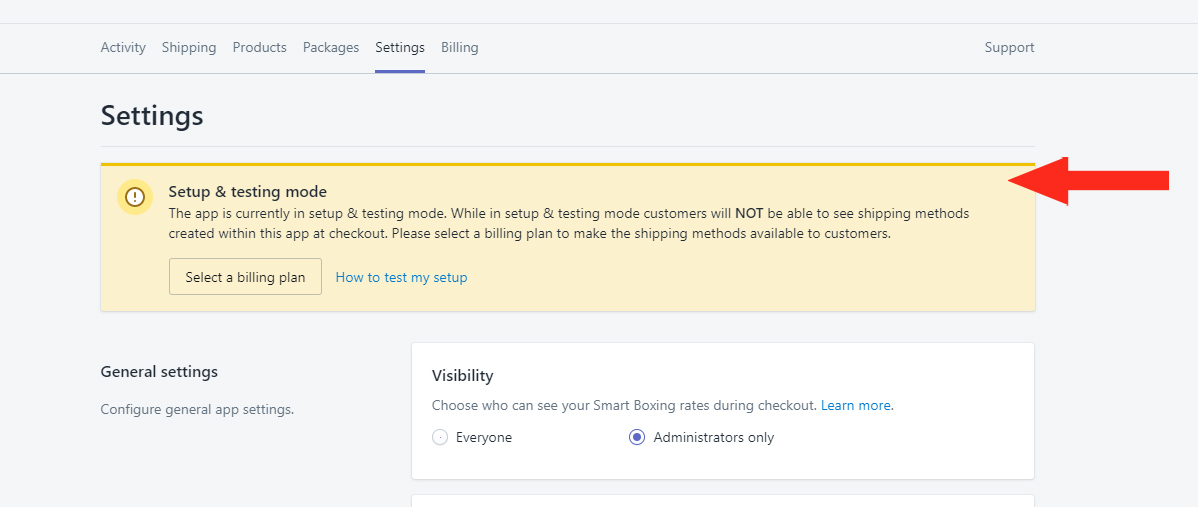The height and width of the screenshot is (507, 1198).
Task: Switch to the Shipping tab
Action: (x=189, y=47)
